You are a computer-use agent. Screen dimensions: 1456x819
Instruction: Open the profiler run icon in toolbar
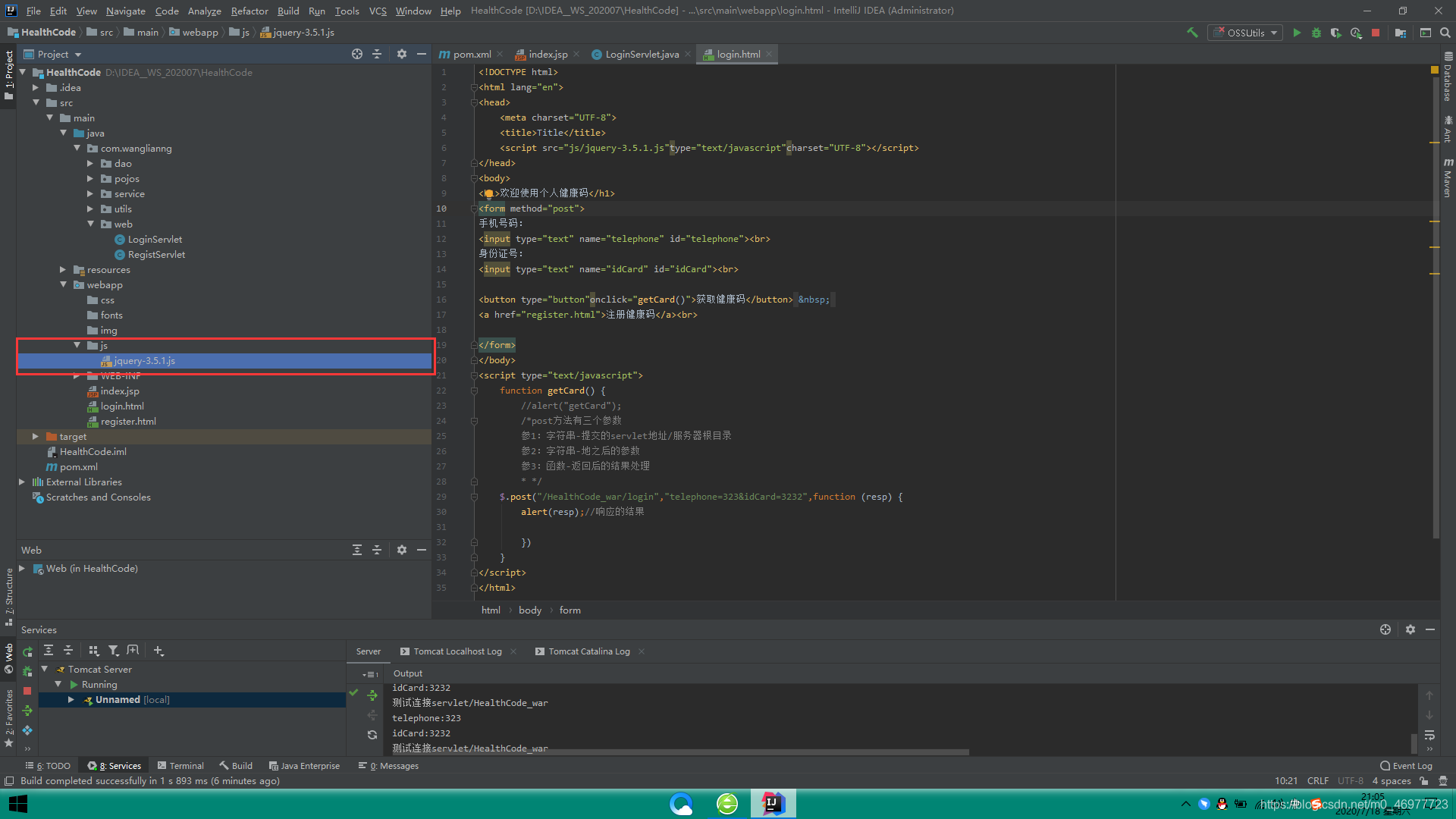click(x=1356, y=33)
